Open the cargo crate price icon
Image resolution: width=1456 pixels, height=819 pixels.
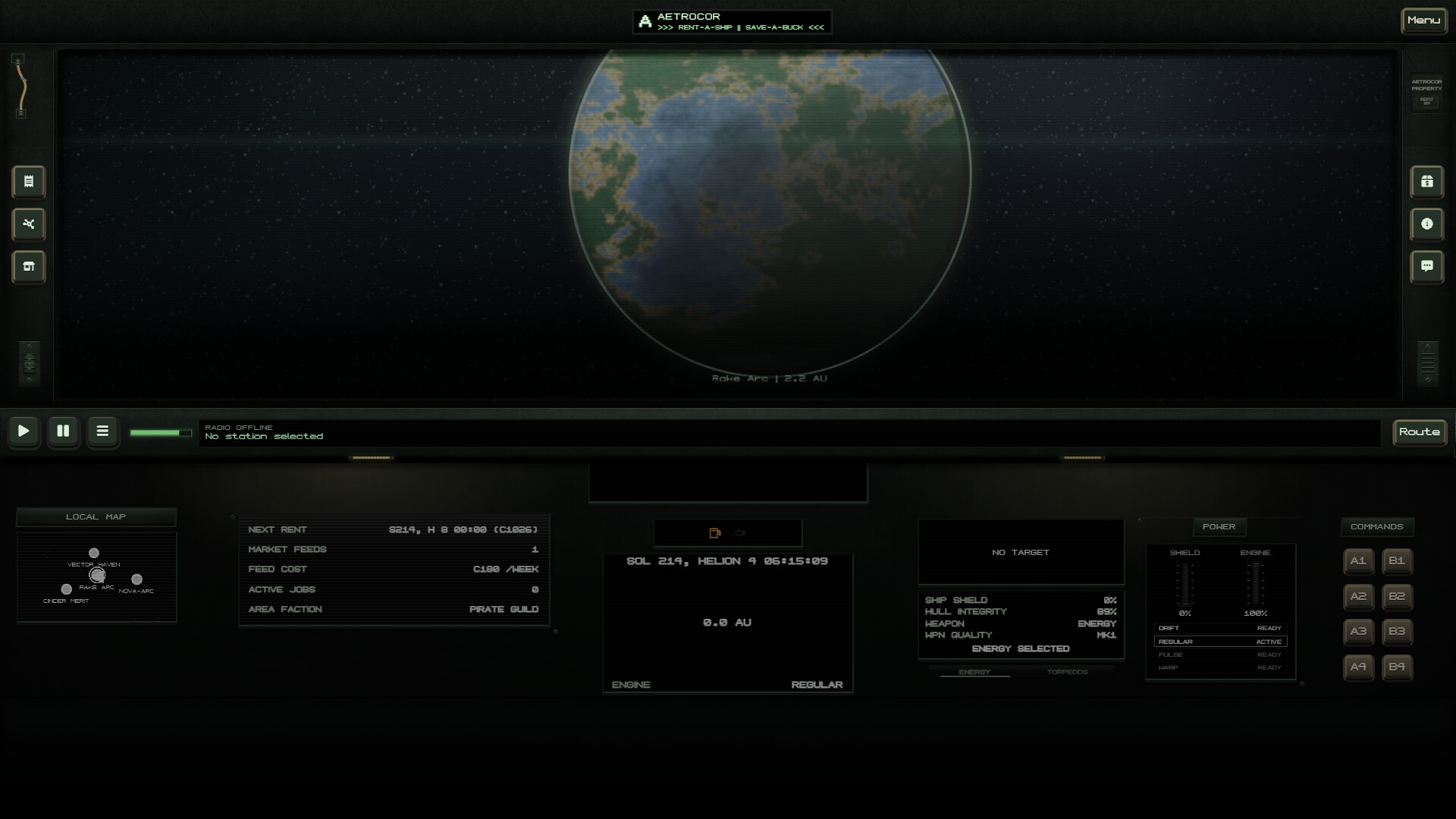[1426, 182]
